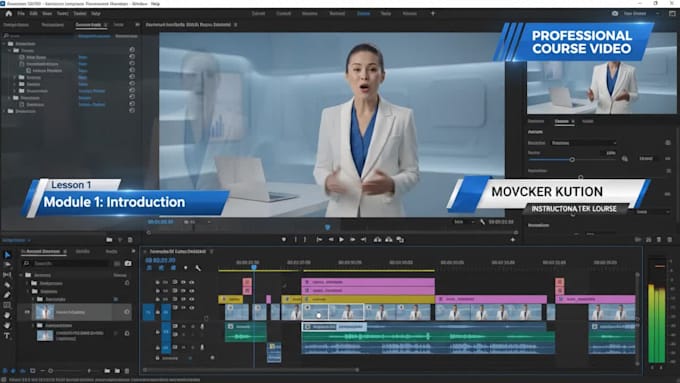Adjust the first slider in right panel
The width and height of the screenshot is (680, 383).
pos(572,160)
